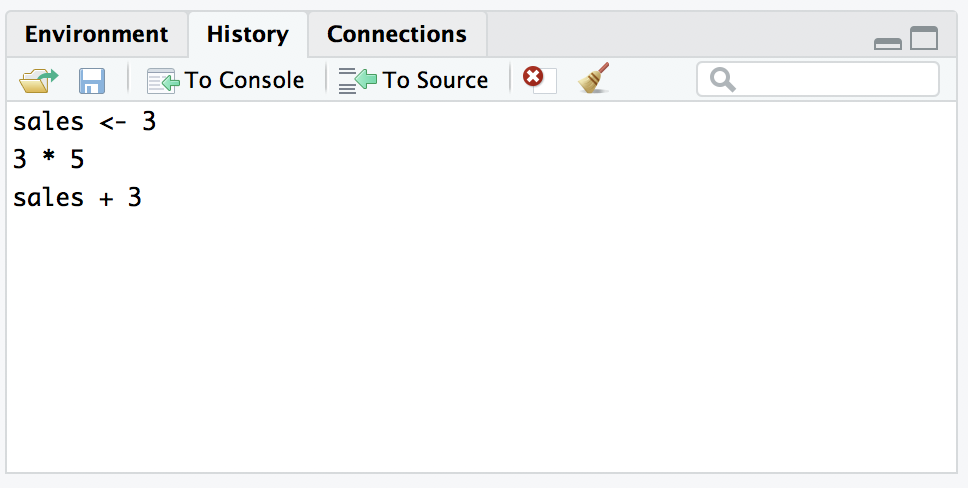The width and height of the screenshot is (968, 488).
Task: Clear all history with the broom icon
Action: (x=593, y=79)
